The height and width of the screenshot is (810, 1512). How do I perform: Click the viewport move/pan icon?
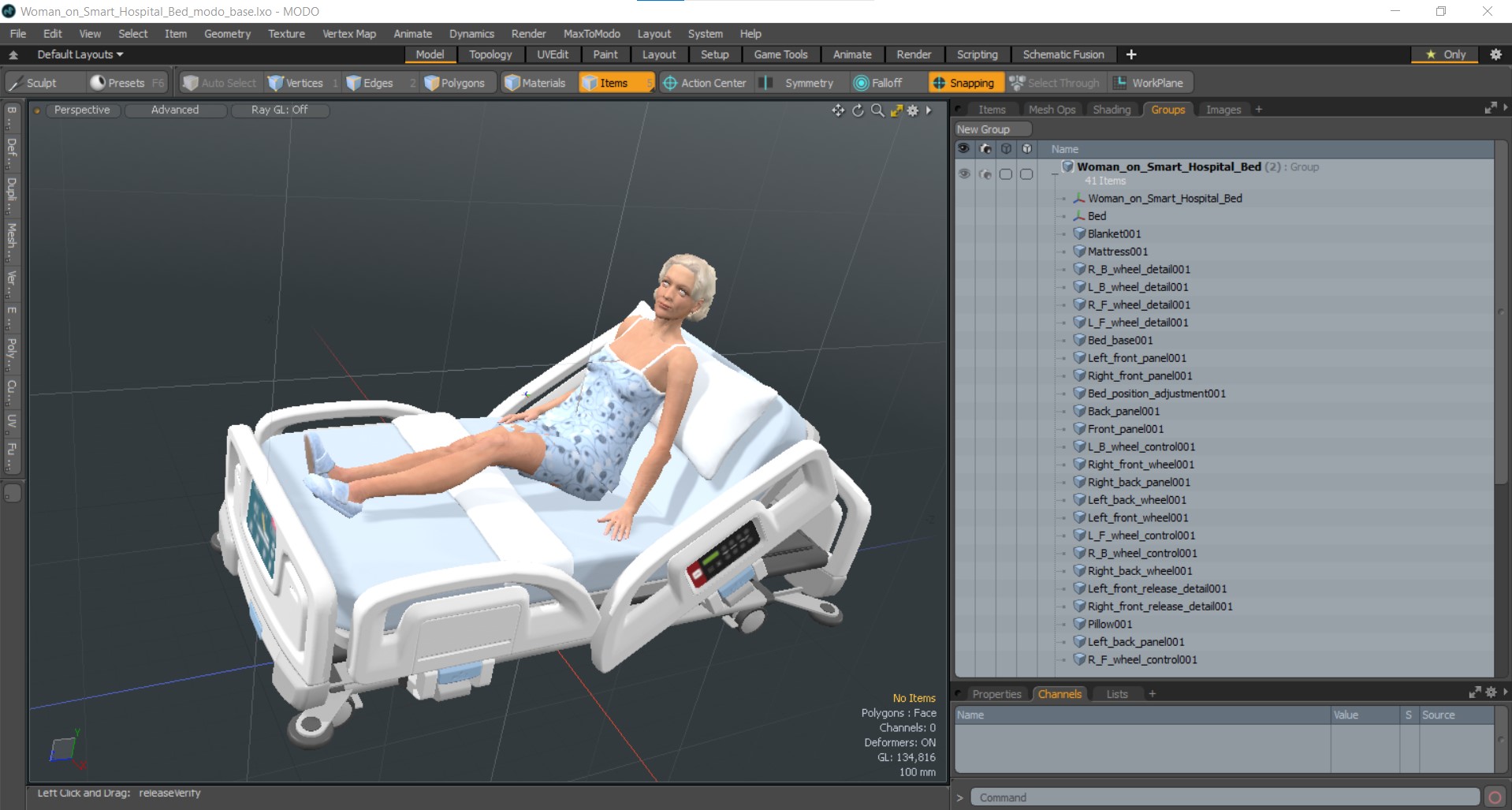click(x=838, y=110)
